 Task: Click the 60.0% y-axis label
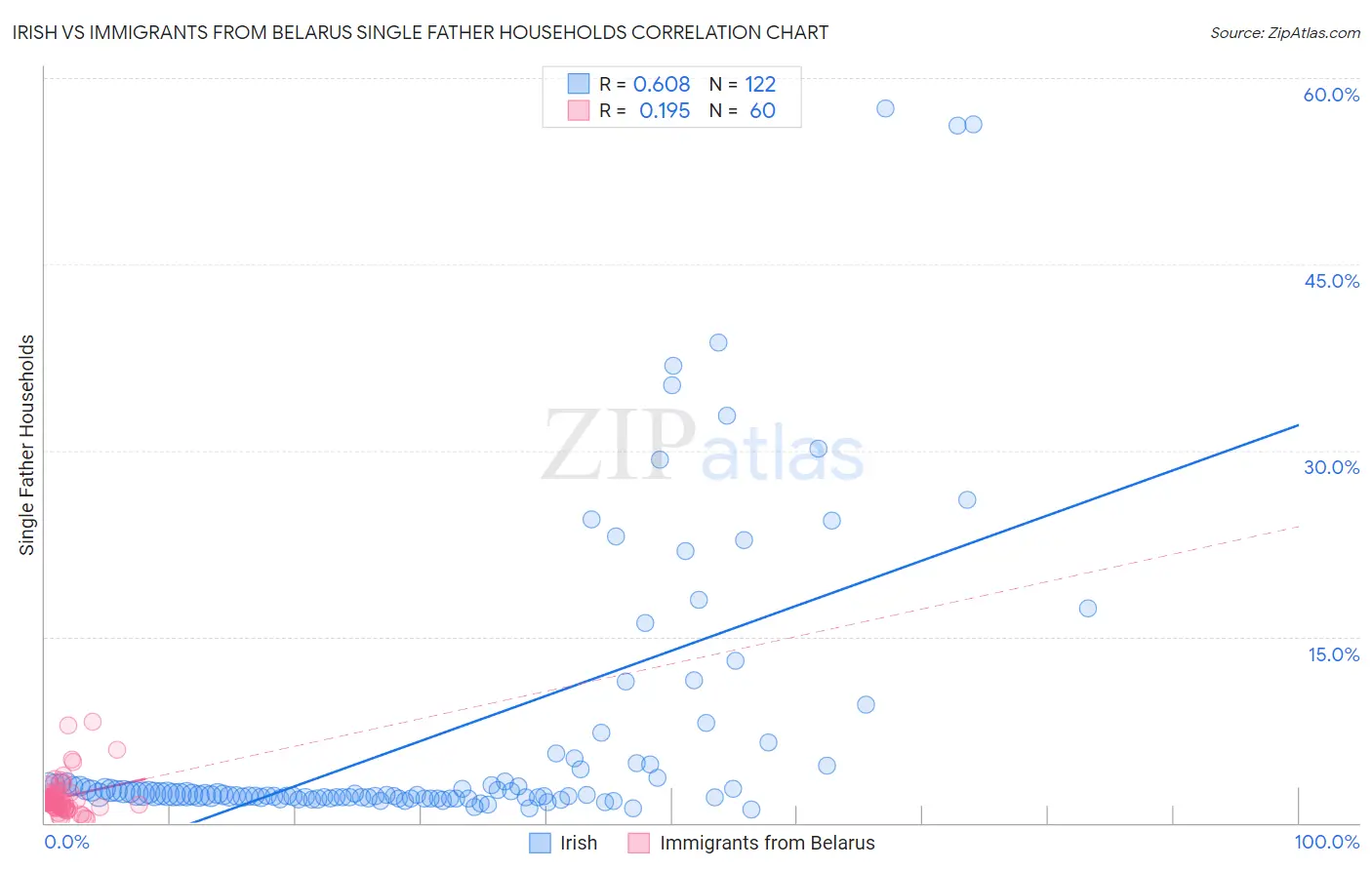pos(1331,95)
